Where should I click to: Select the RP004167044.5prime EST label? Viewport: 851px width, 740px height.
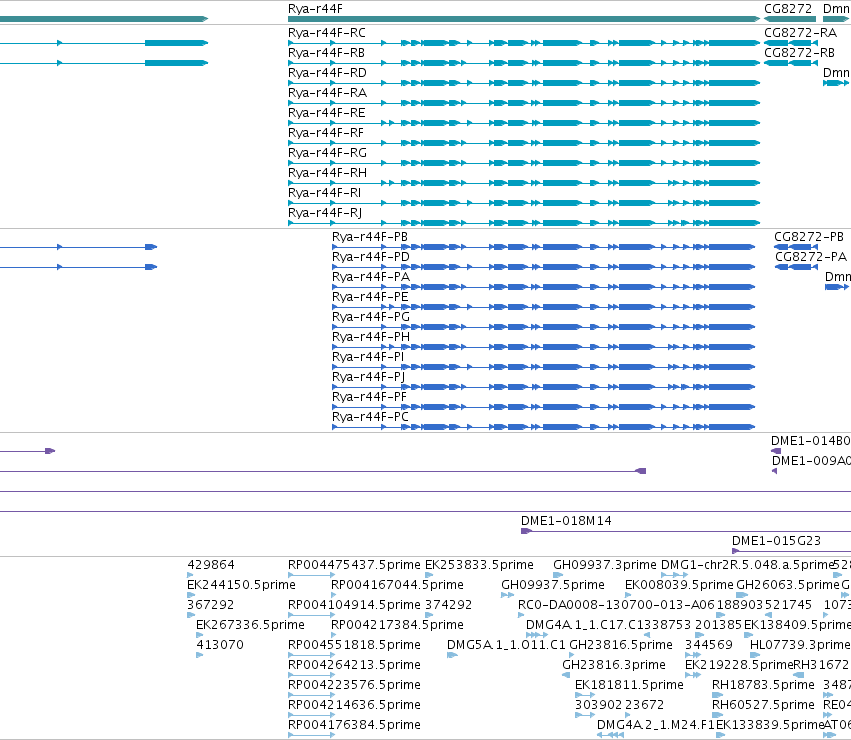click(x=397, y=585)
